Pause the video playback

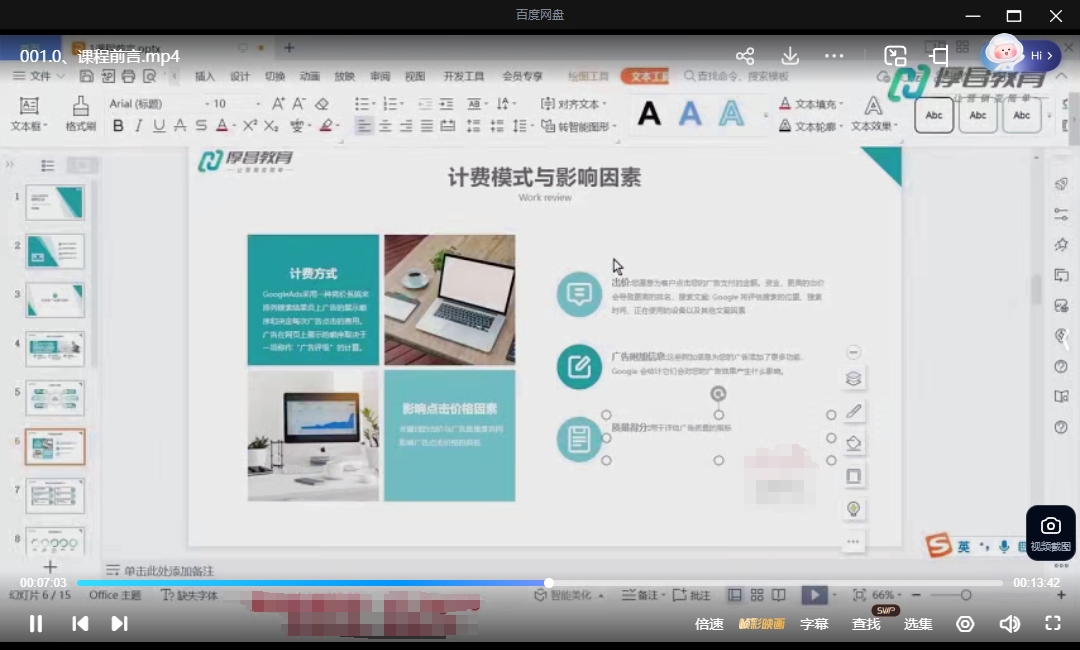click(36, 624)
